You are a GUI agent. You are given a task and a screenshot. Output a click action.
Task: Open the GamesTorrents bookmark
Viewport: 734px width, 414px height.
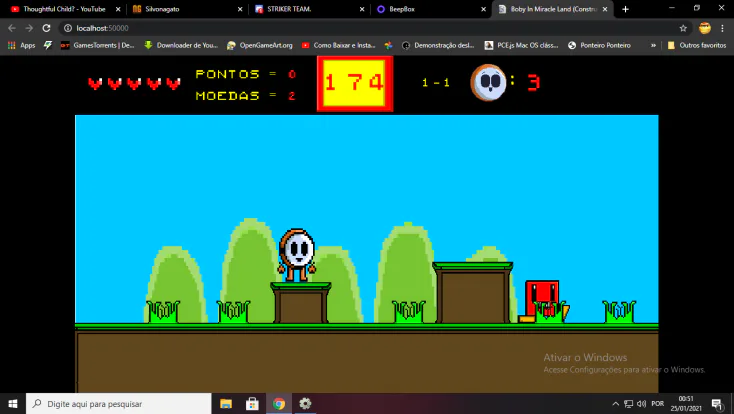tap(97, 45)
